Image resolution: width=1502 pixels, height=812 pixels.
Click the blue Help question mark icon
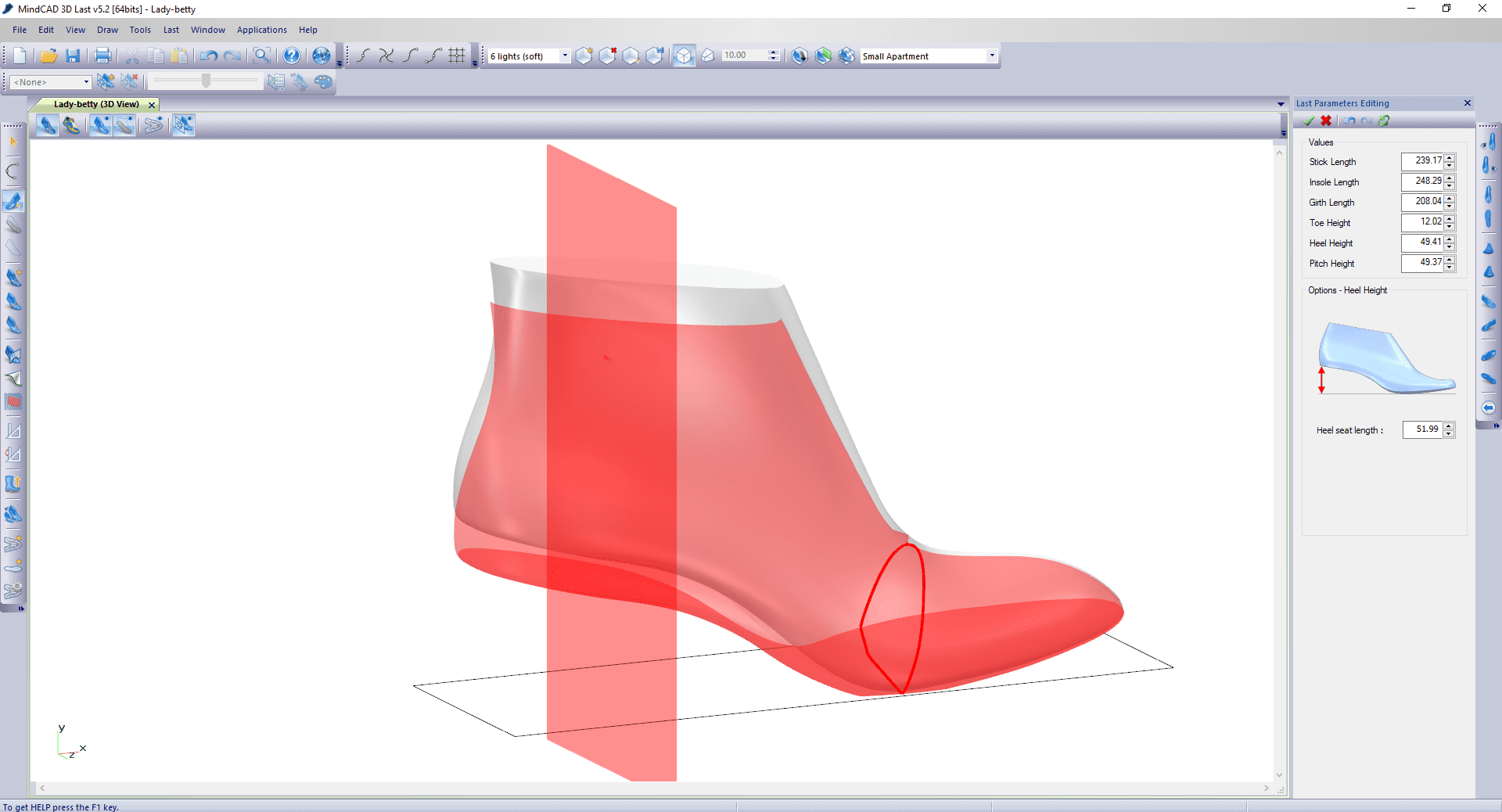(291, 56)
